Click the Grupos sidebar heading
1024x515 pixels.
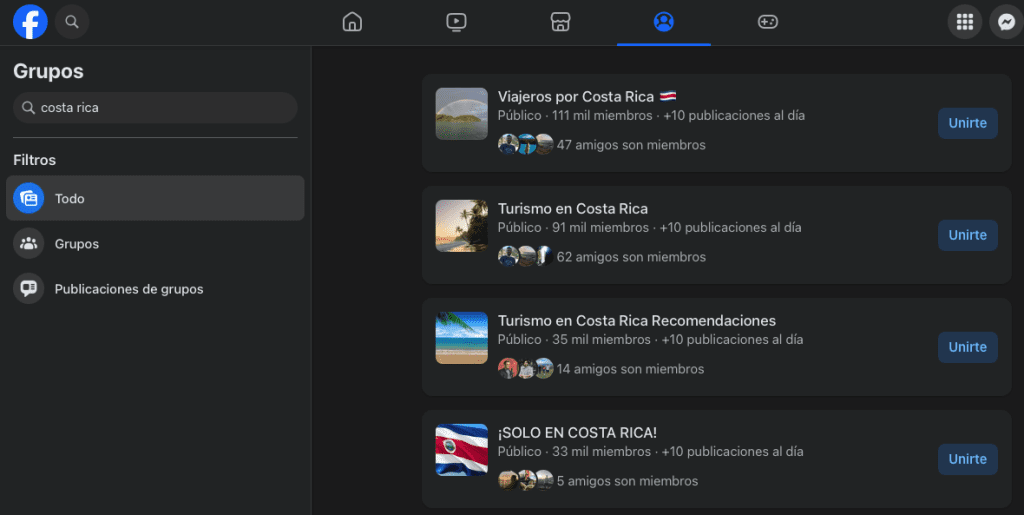(x=48, y=71)
